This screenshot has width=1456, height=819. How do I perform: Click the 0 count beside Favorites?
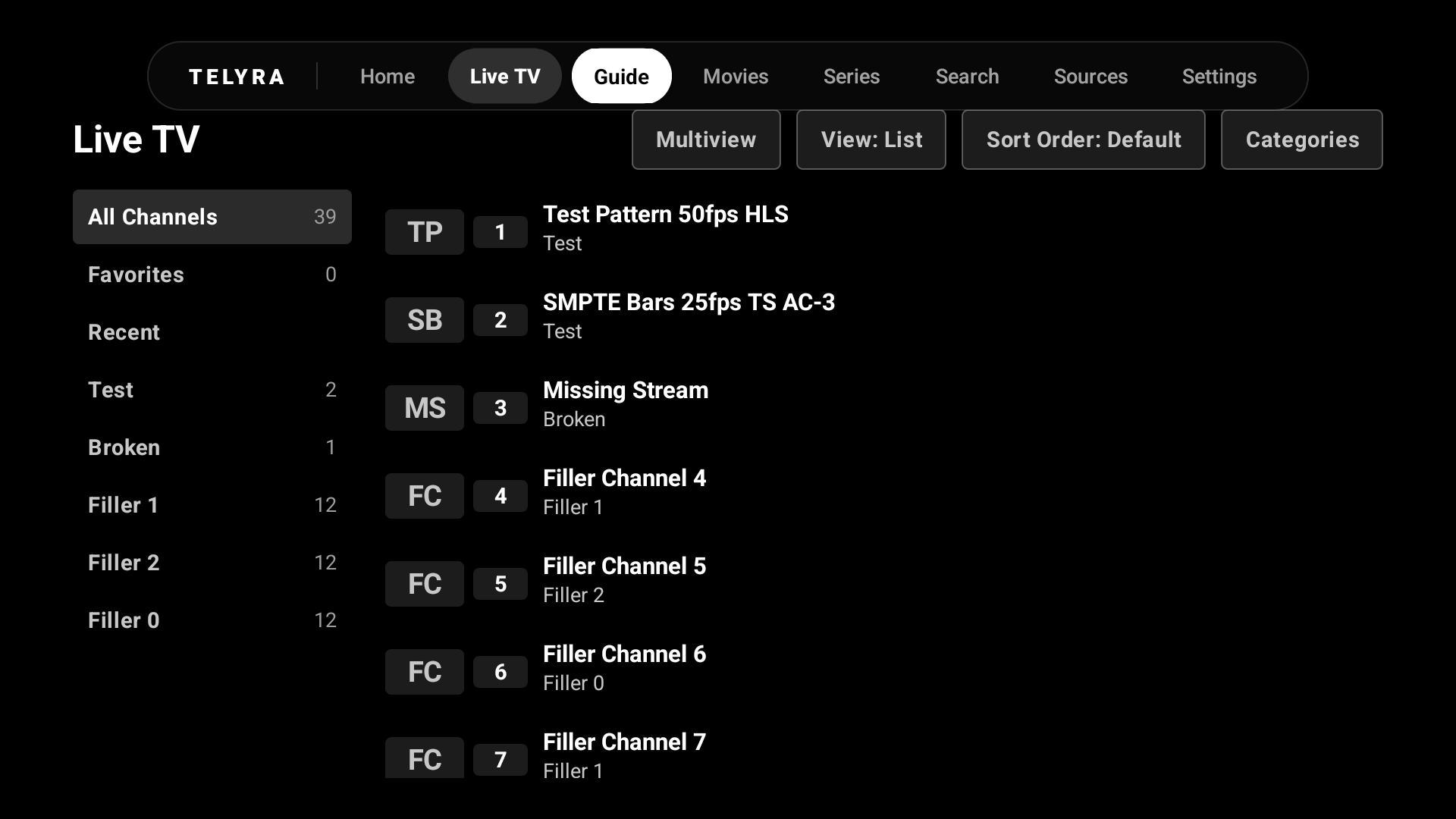(x=331, y=275)
